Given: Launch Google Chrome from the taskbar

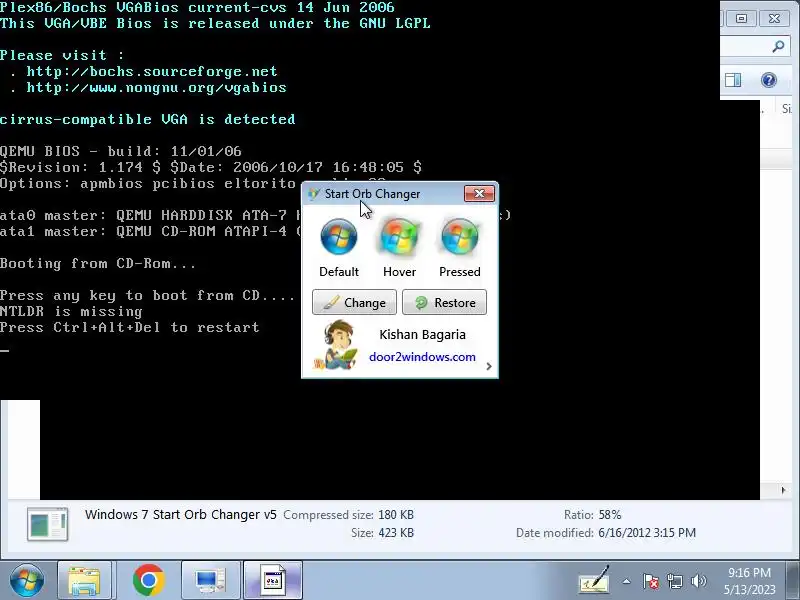Looking at the screenshot, I should click(148, 580).
